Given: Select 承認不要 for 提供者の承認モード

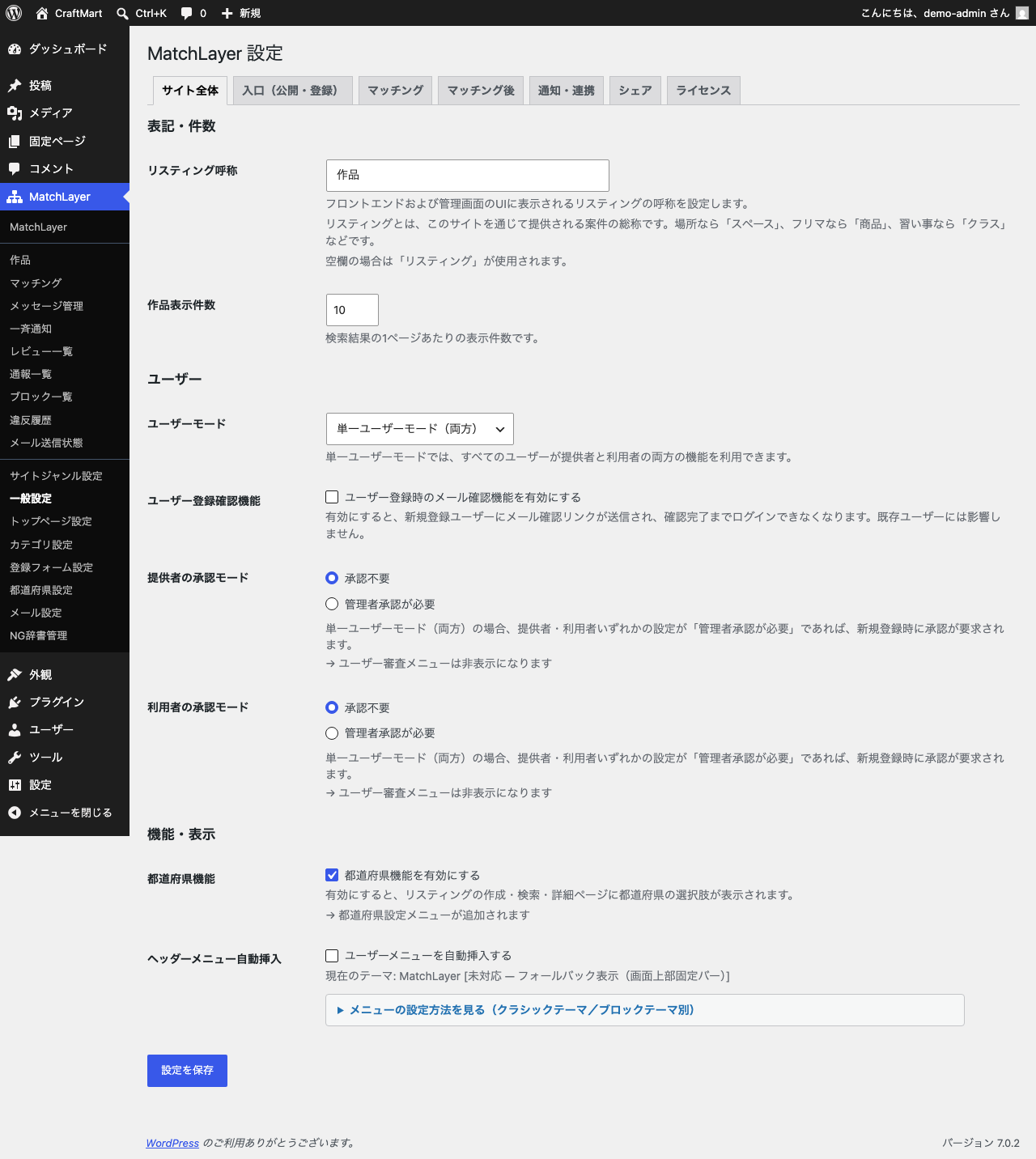Looking at the screenshot, I should [x=332, y=578].
